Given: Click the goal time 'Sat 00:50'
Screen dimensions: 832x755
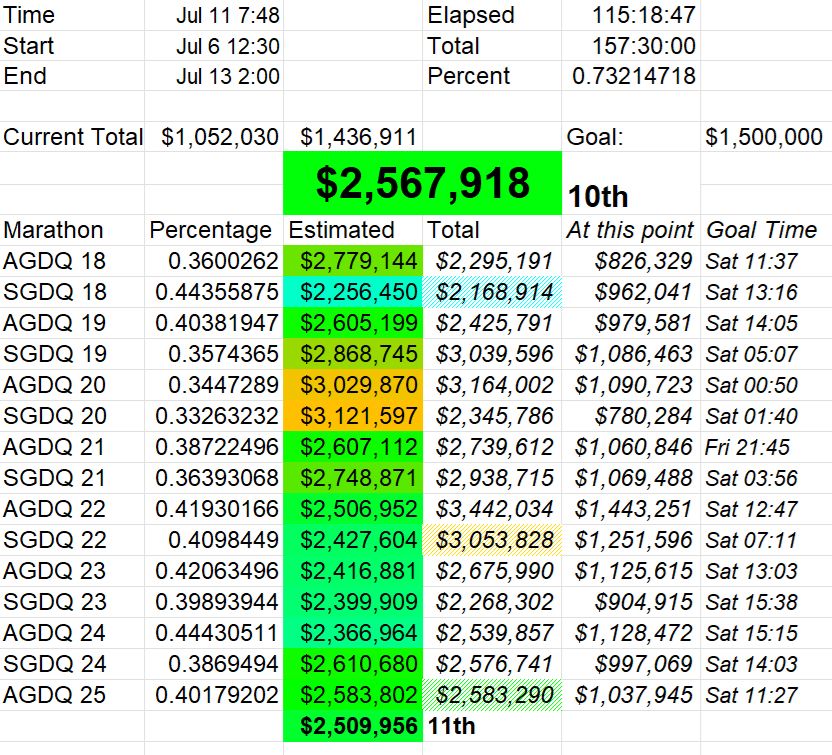Looking at the screenshot, I should point(766,385).
